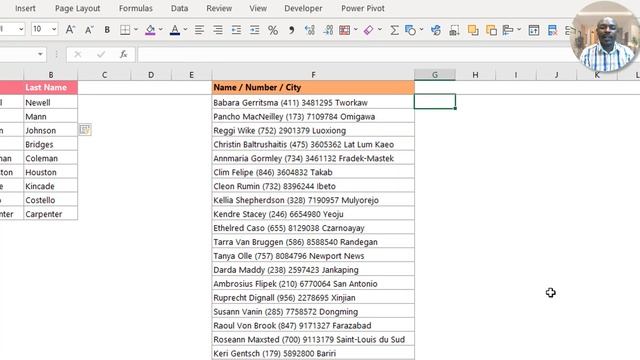Expand the Name Box dropdown
This screenshot has height=360, width=640.
[40, 54]
